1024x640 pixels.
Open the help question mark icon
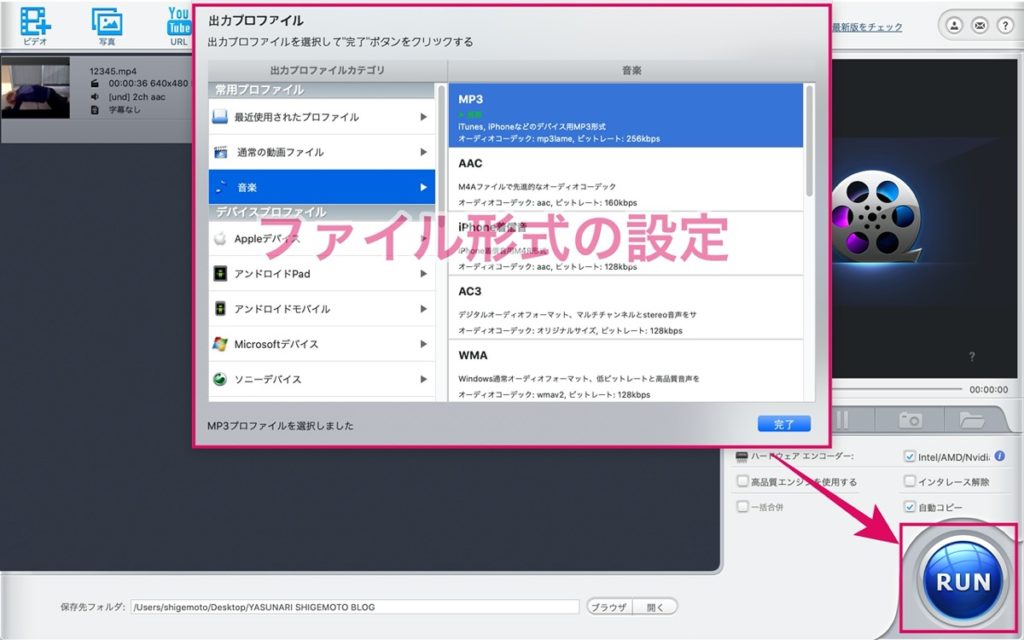[1005, 25]
